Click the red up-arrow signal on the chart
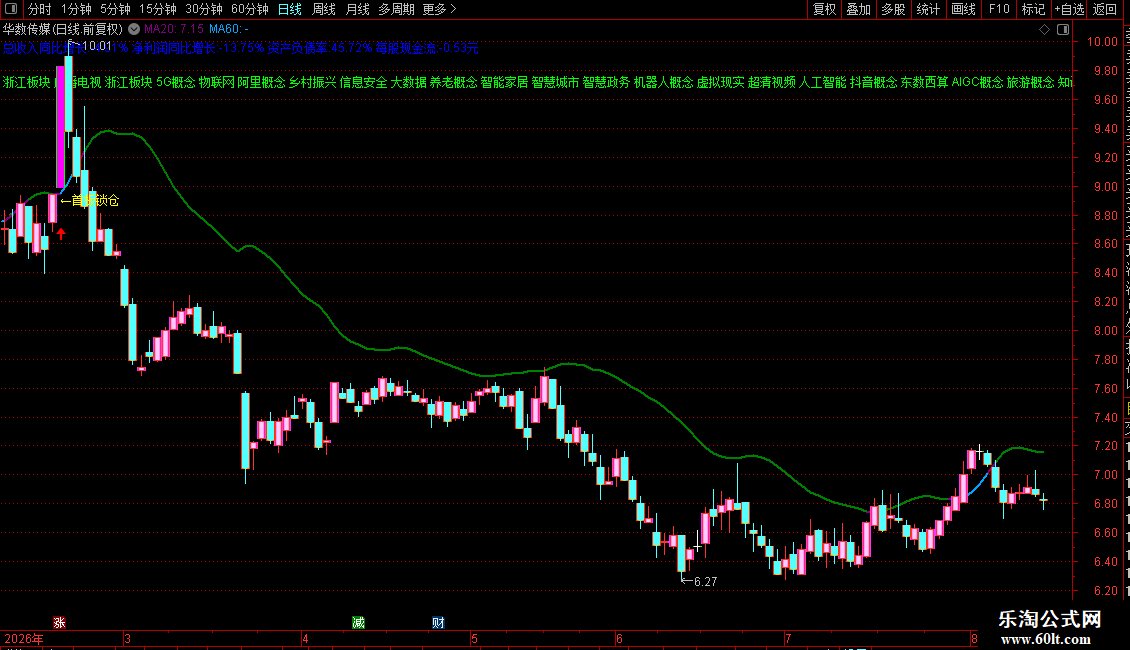This screenshot has height=650, width=1130. click(61, 233)
